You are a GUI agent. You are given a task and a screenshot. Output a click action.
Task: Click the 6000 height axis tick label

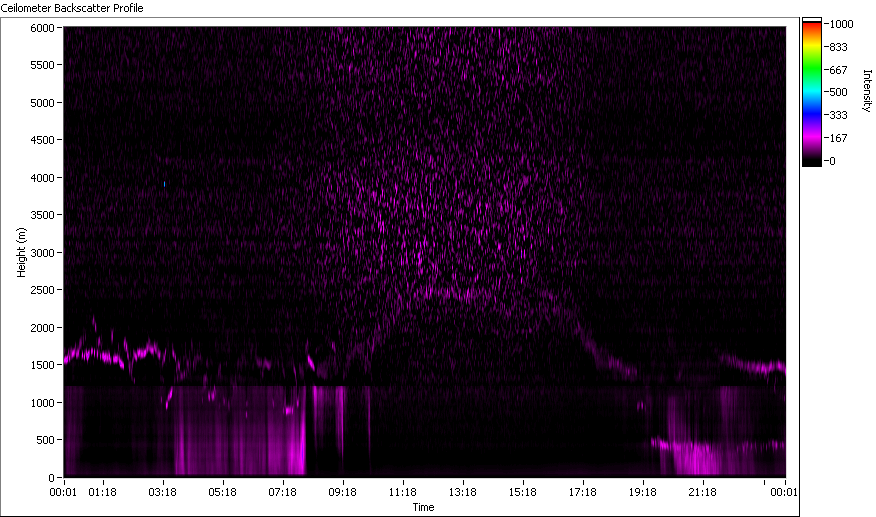[x=42, y=28]
